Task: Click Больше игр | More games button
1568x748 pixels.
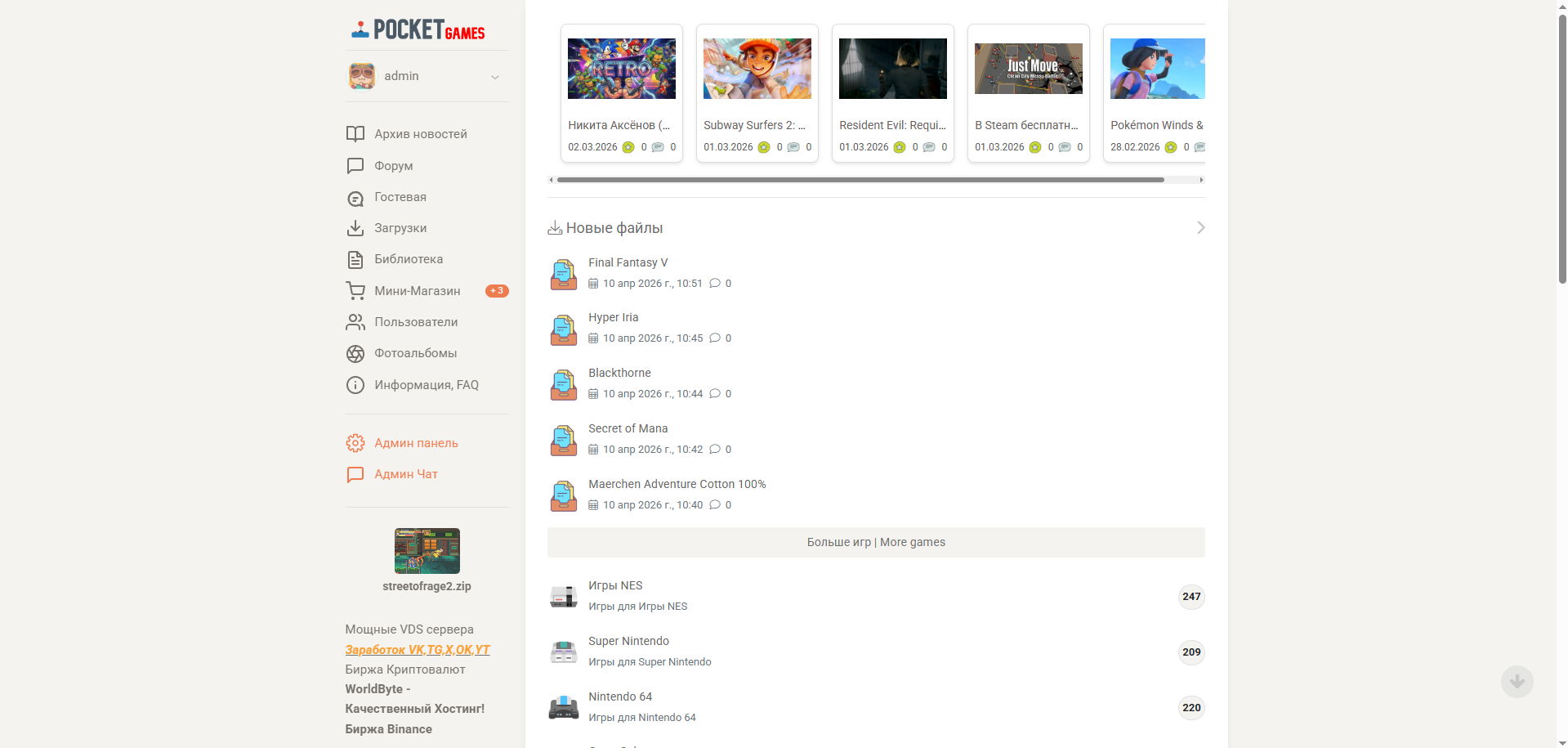Action: tap(876, 542)
